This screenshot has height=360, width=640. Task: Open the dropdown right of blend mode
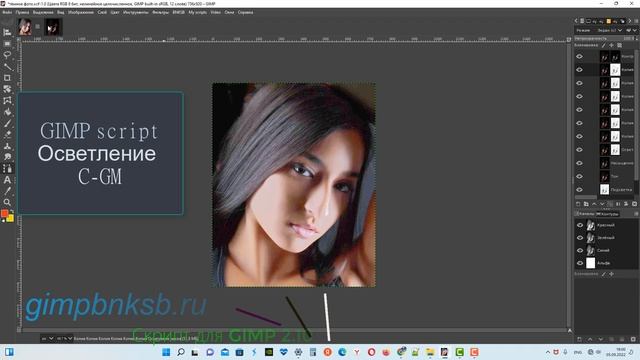tap(631, 30)
